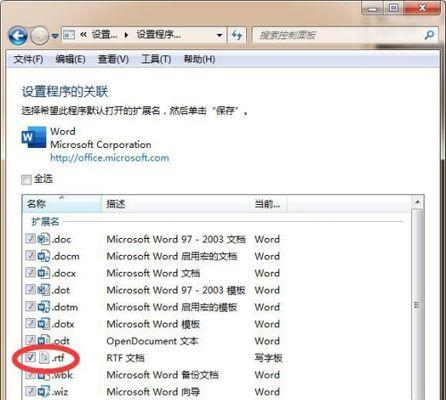Viewport: 446px width, 400px height.
Task: Open the 工具(T) menu
Action: 156,59
